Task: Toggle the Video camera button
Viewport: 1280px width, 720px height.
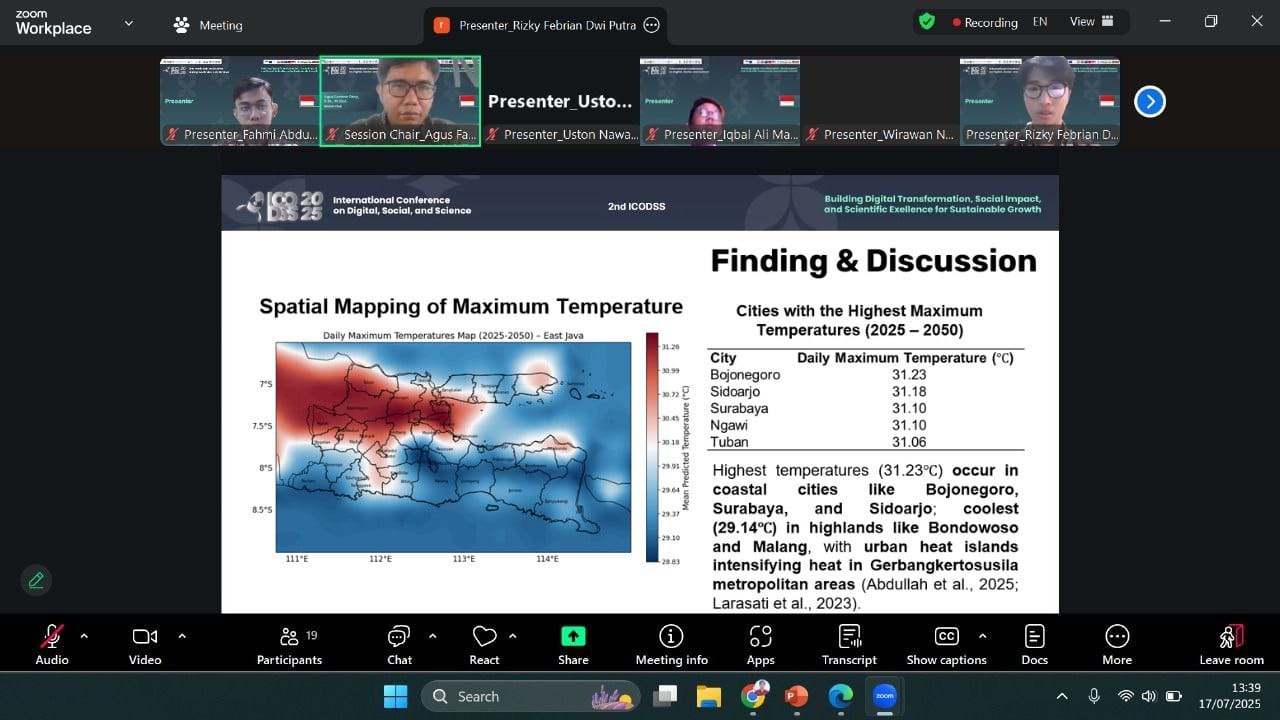Action: 145,644
